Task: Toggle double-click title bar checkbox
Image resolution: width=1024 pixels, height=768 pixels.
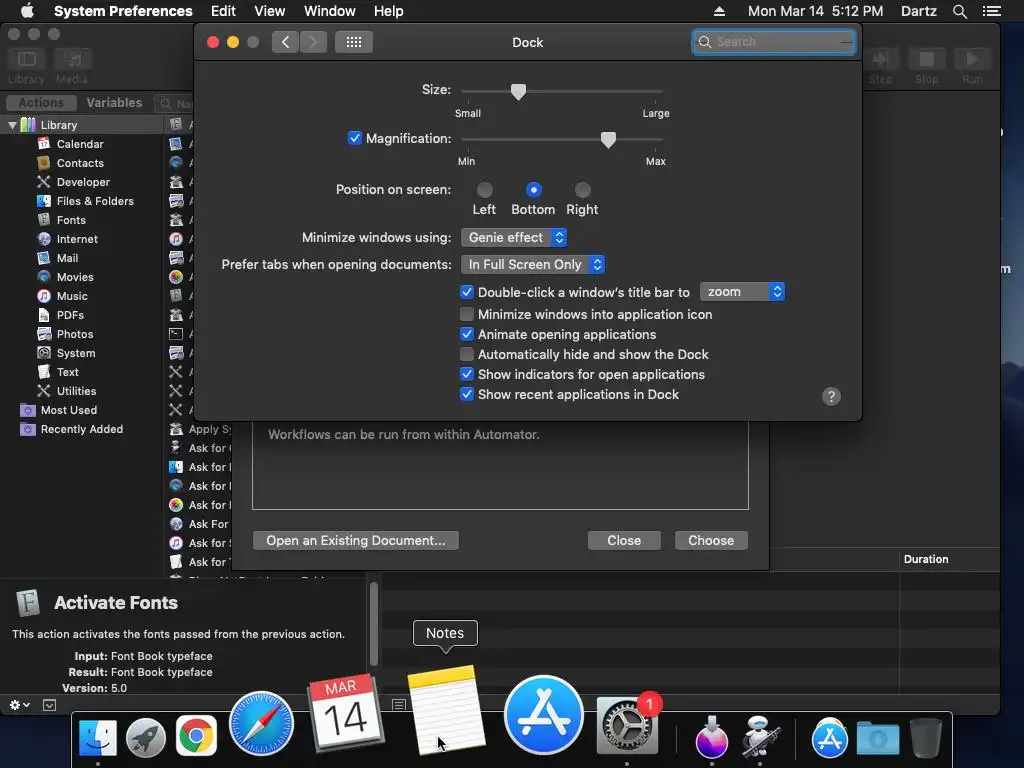Action: (x=466, y=292)
